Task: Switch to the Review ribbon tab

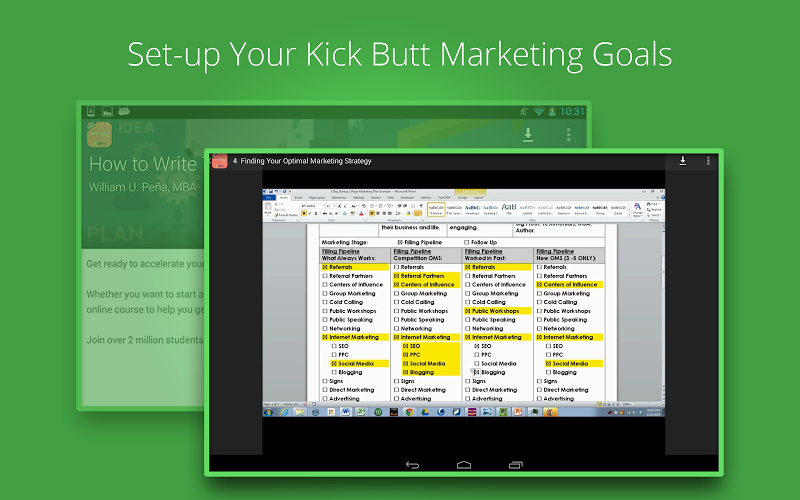Action: coord(376,197)
